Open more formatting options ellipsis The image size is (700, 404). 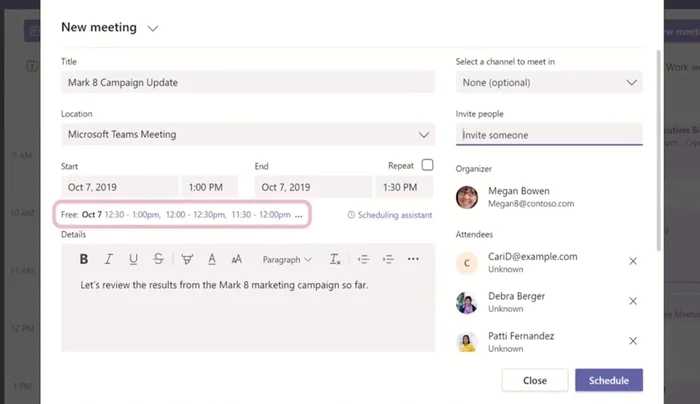click(x=413, y=259)
